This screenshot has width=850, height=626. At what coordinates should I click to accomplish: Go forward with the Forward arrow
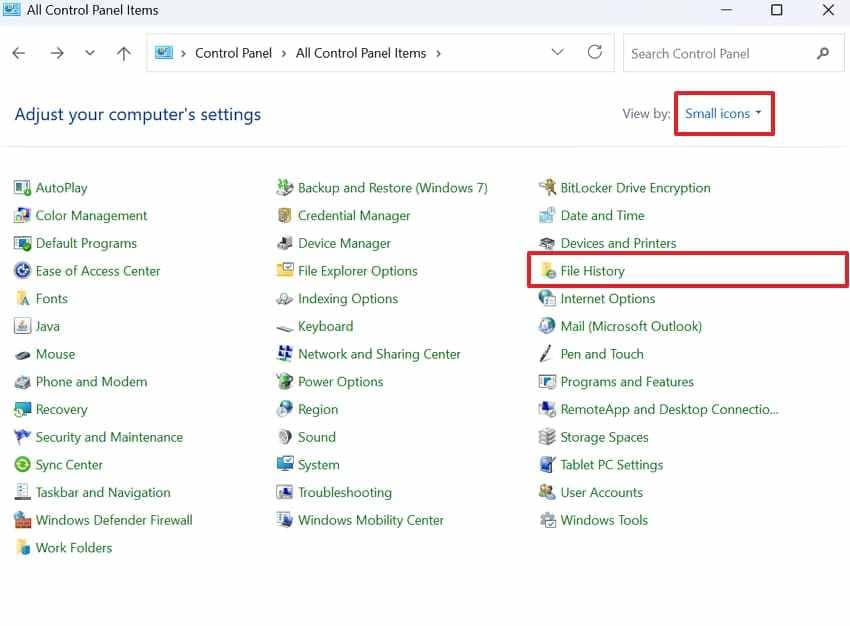coord(56,53)
